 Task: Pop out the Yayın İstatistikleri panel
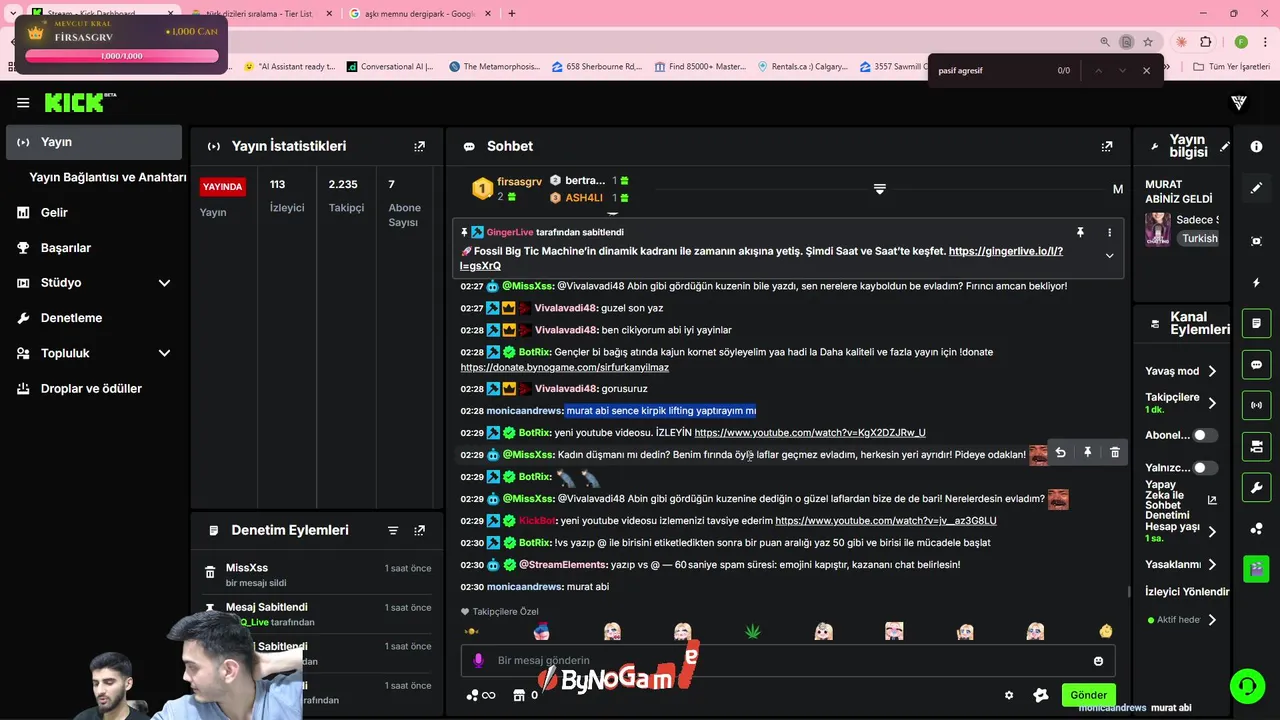coord(420,146)
